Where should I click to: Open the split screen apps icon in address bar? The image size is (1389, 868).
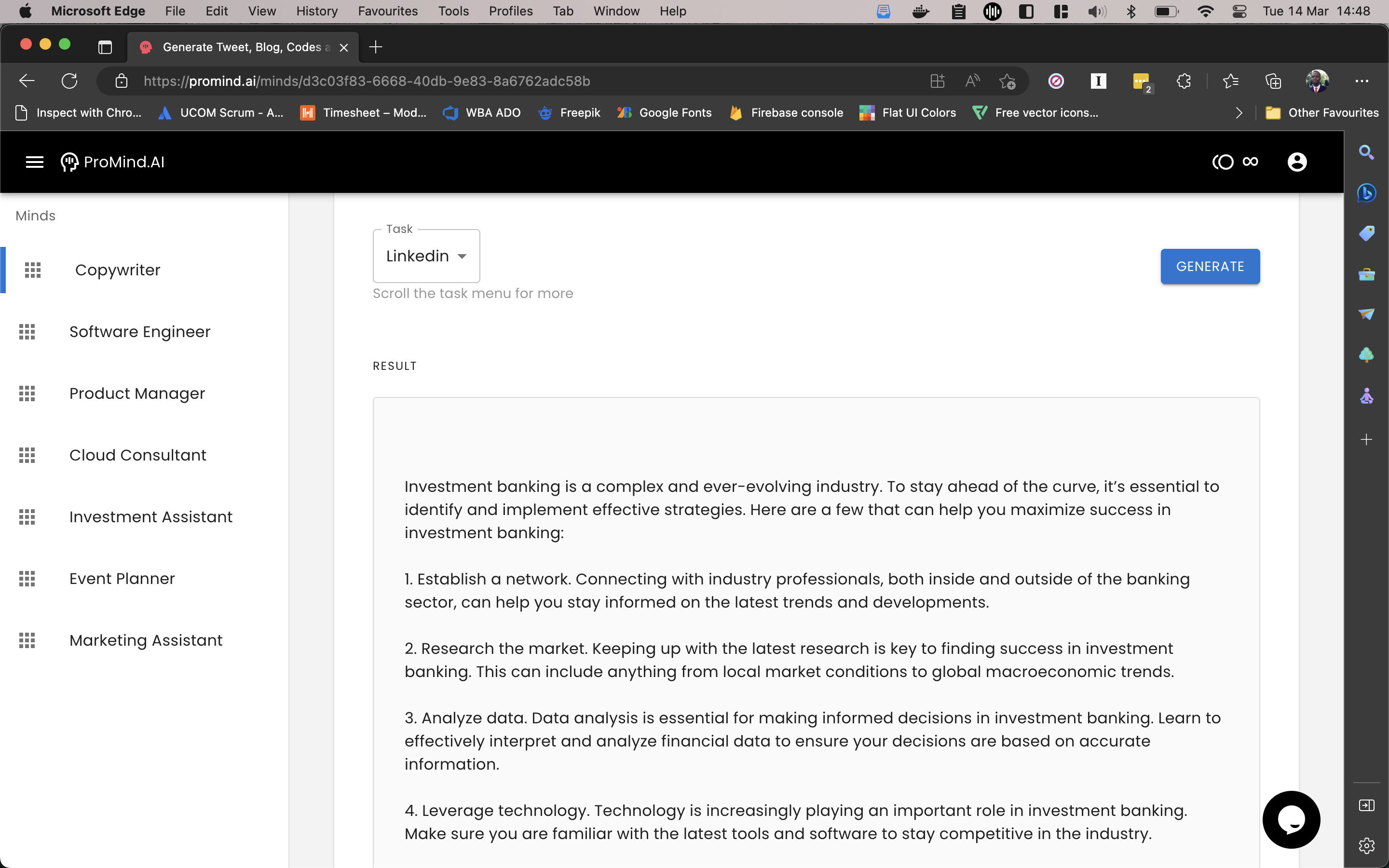pos(937,81)
